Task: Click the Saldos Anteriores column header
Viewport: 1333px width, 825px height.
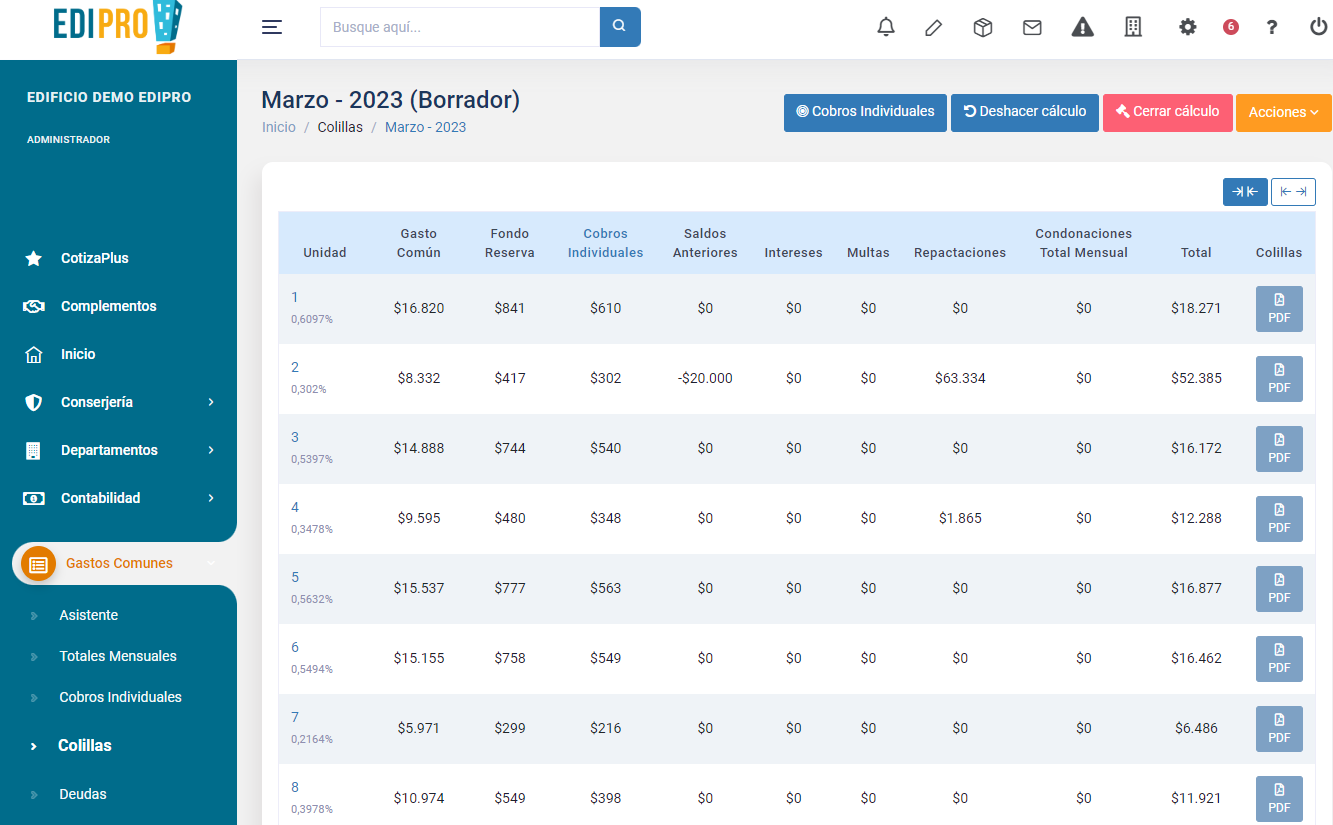Action: 705,243
